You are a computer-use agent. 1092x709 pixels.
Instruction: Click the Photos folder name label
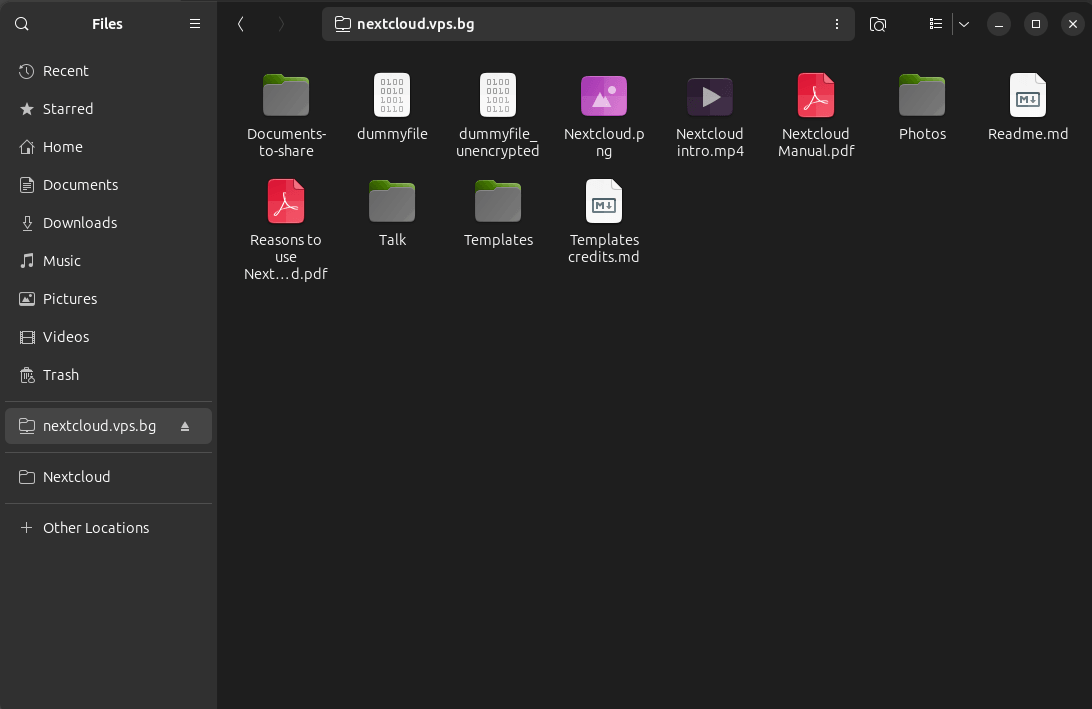(922, 134)
